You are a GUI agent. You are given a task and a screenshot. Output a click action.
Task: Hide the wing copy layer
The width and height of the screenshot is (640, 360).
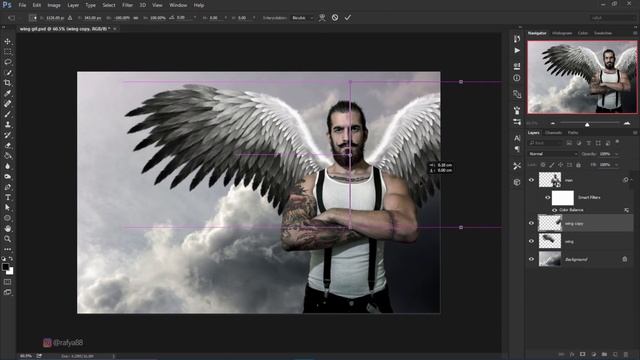[x=531, y=223]
